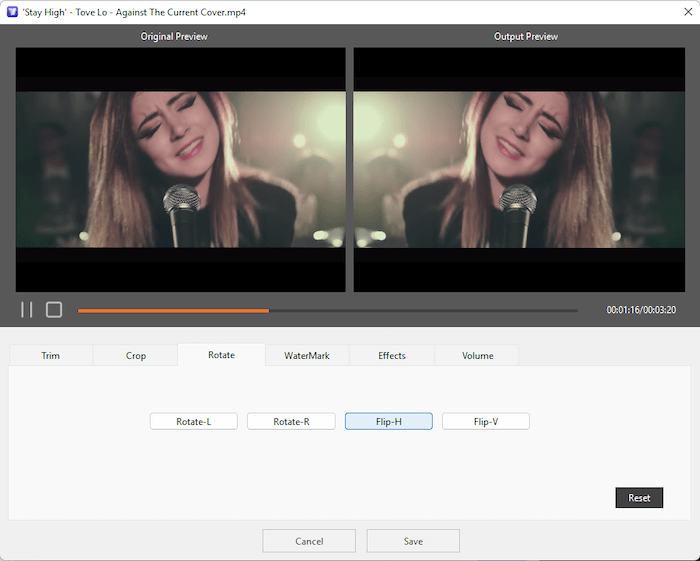Pause the video playback
The image size is (700, 561).
[x=27, y=310]
